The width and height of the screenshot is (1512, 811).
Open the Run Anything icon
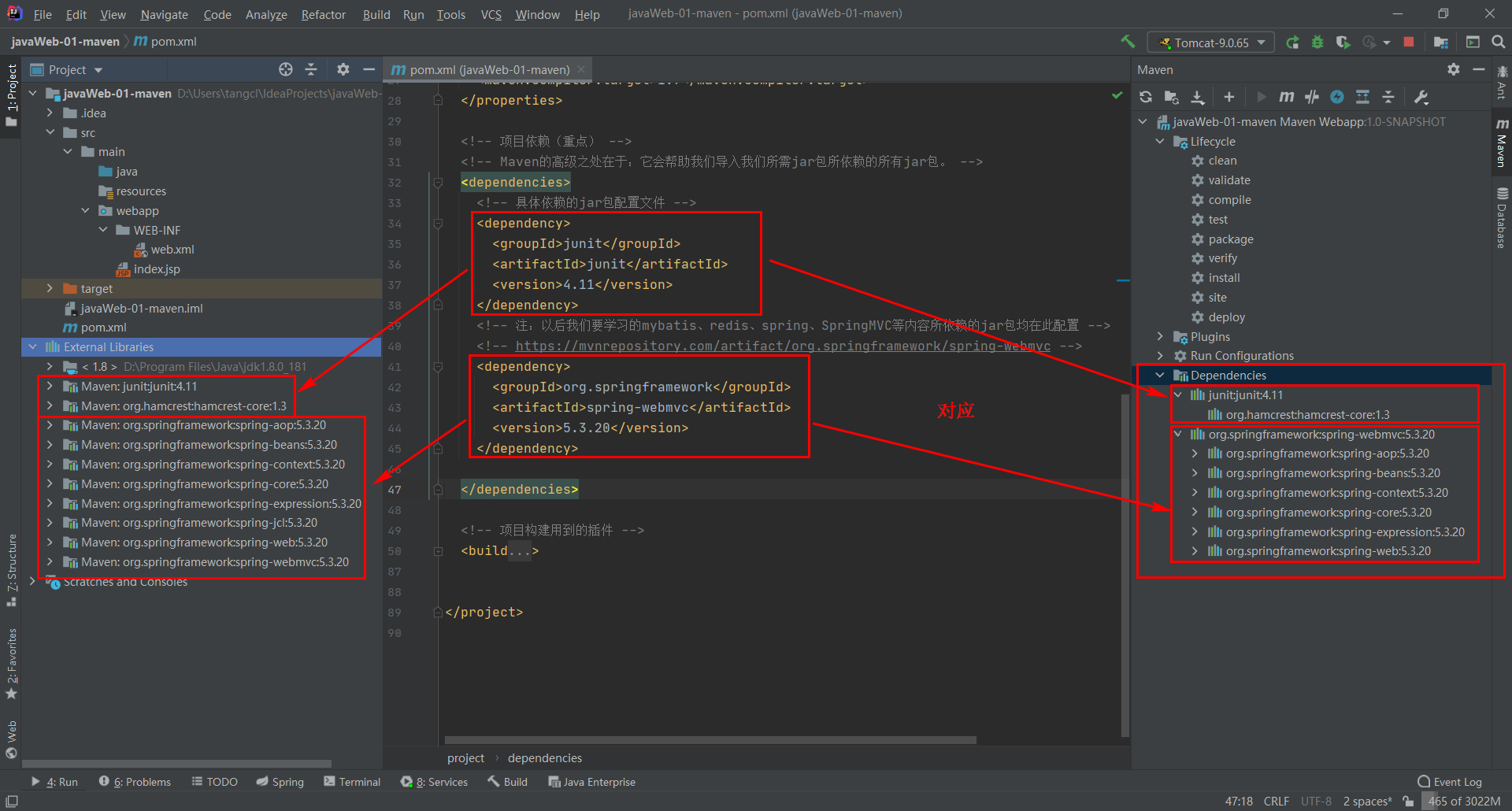coord(1473,43)
